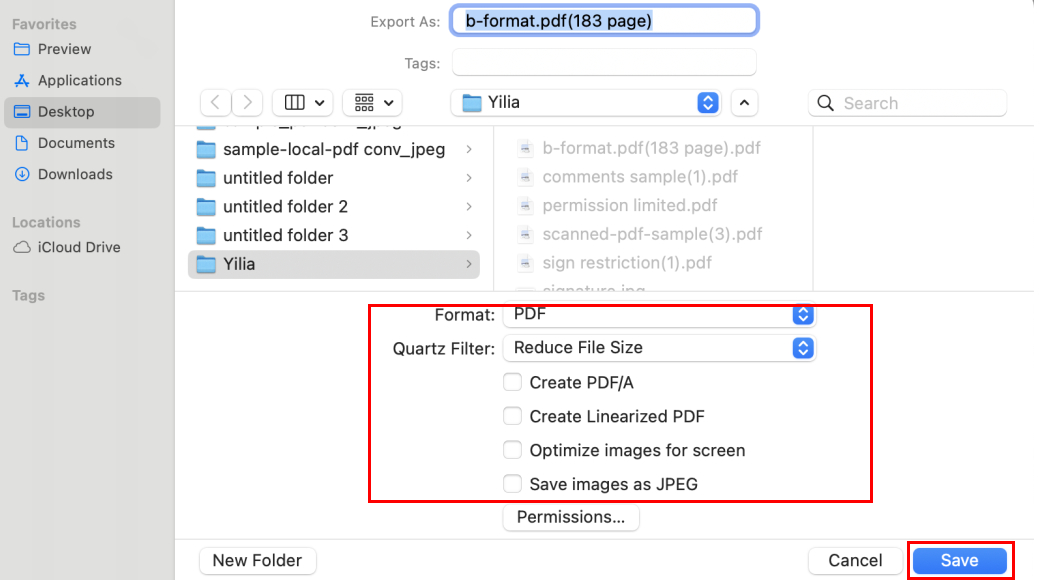Open Preview from the Favorites sidebar

(x=64, y=49)
